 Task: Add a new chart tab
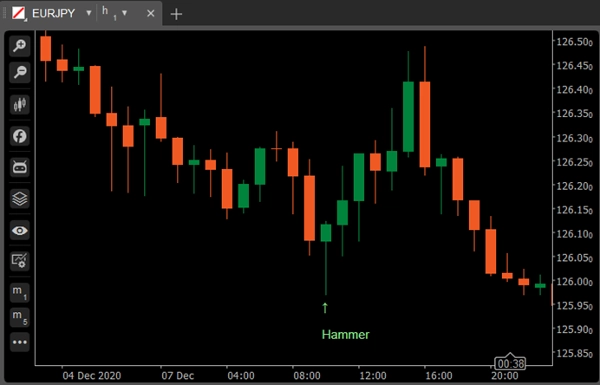[176, 14]
